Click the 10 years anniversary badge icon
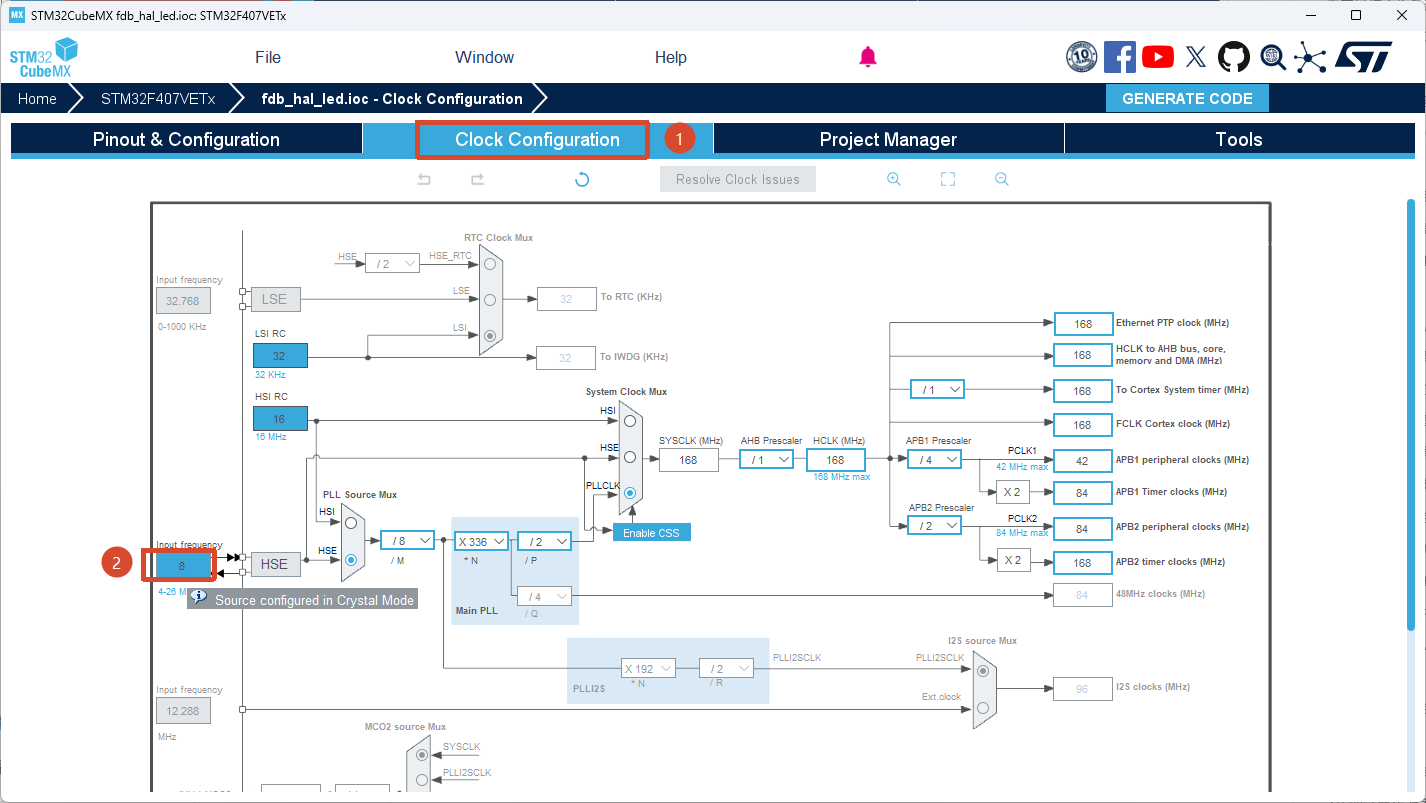 point(1082,57)
